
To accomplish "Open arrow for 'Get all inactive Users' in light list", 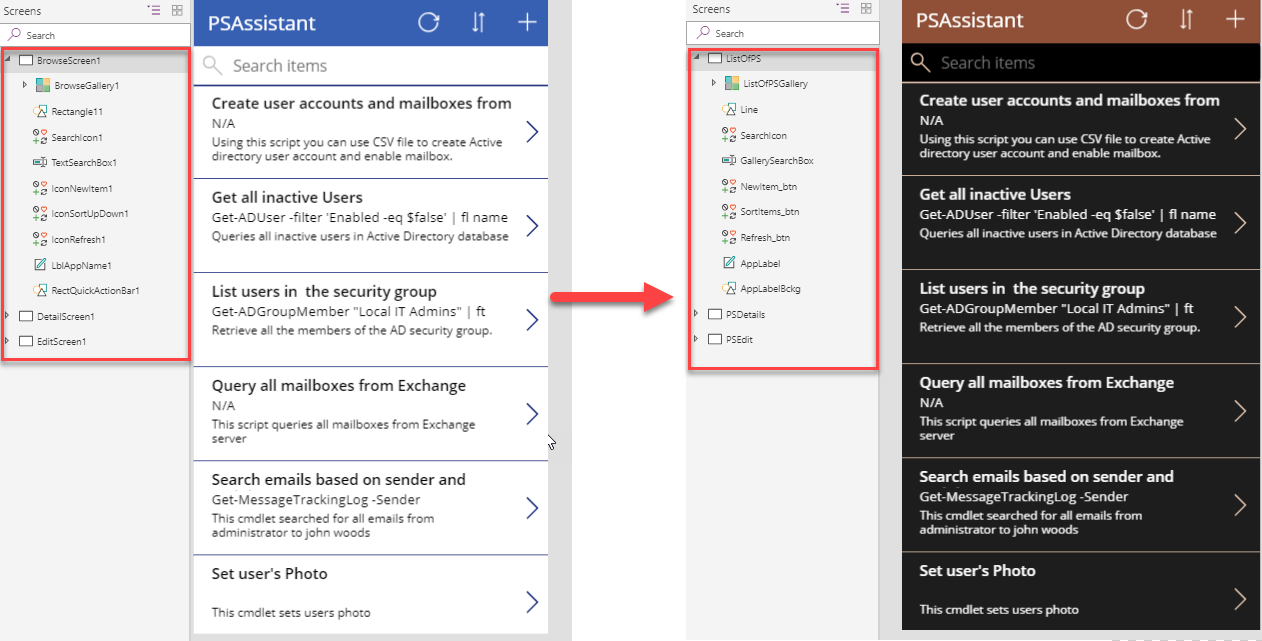I will [x=532, y=226].
